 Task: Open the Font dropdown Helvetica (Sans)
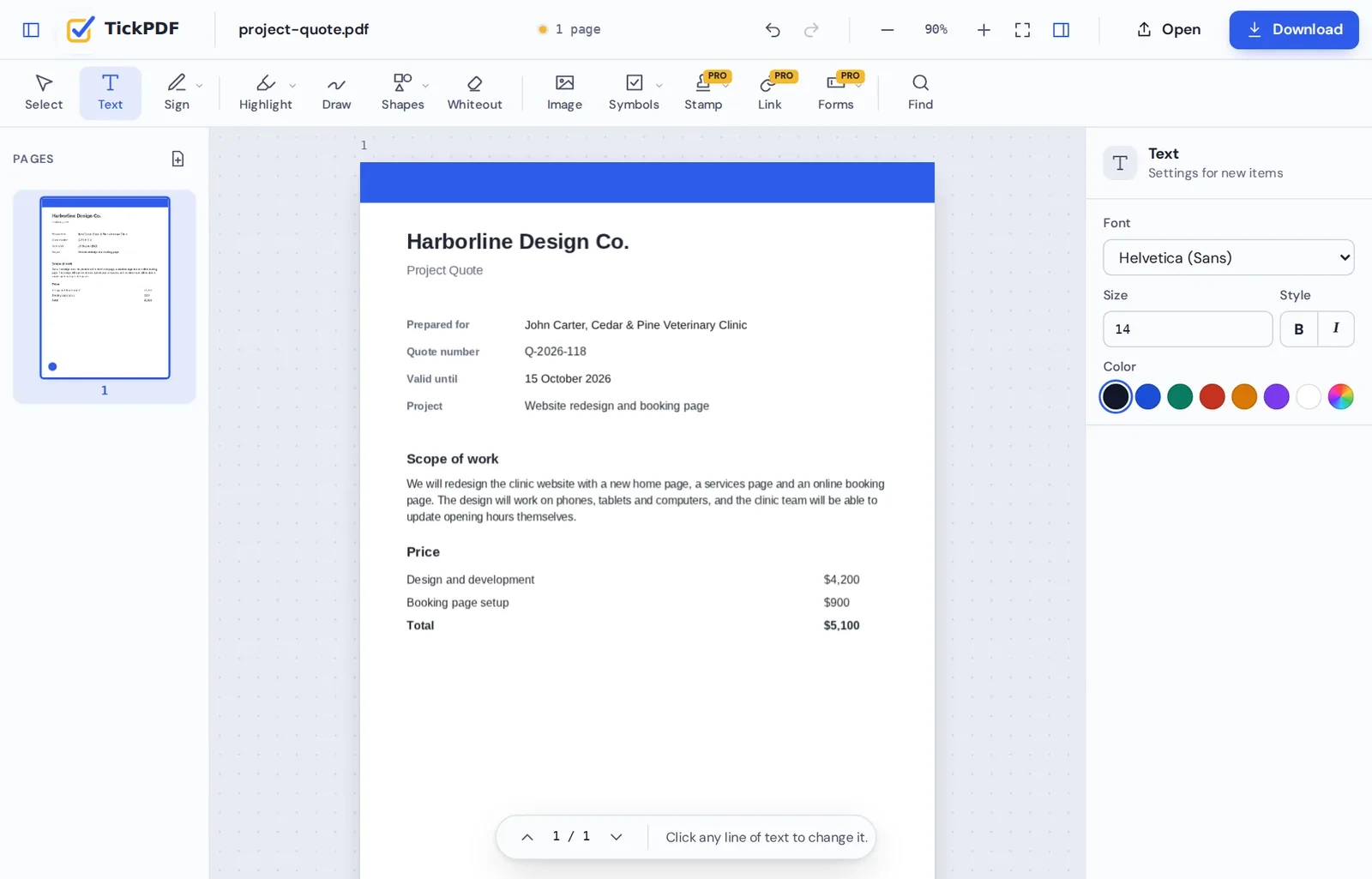[x=1228, y=257]
